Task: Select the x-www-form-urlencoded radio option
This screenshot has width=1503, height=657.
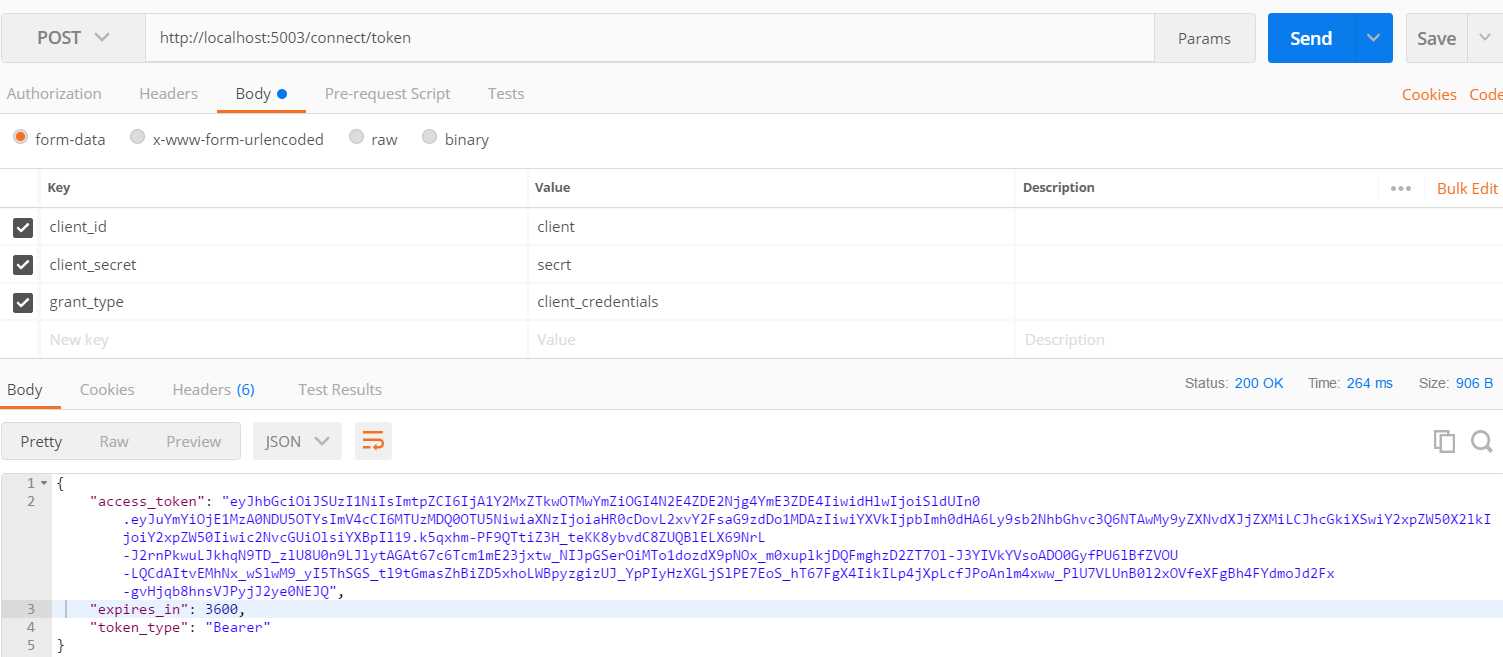Action: click(138, 138)
